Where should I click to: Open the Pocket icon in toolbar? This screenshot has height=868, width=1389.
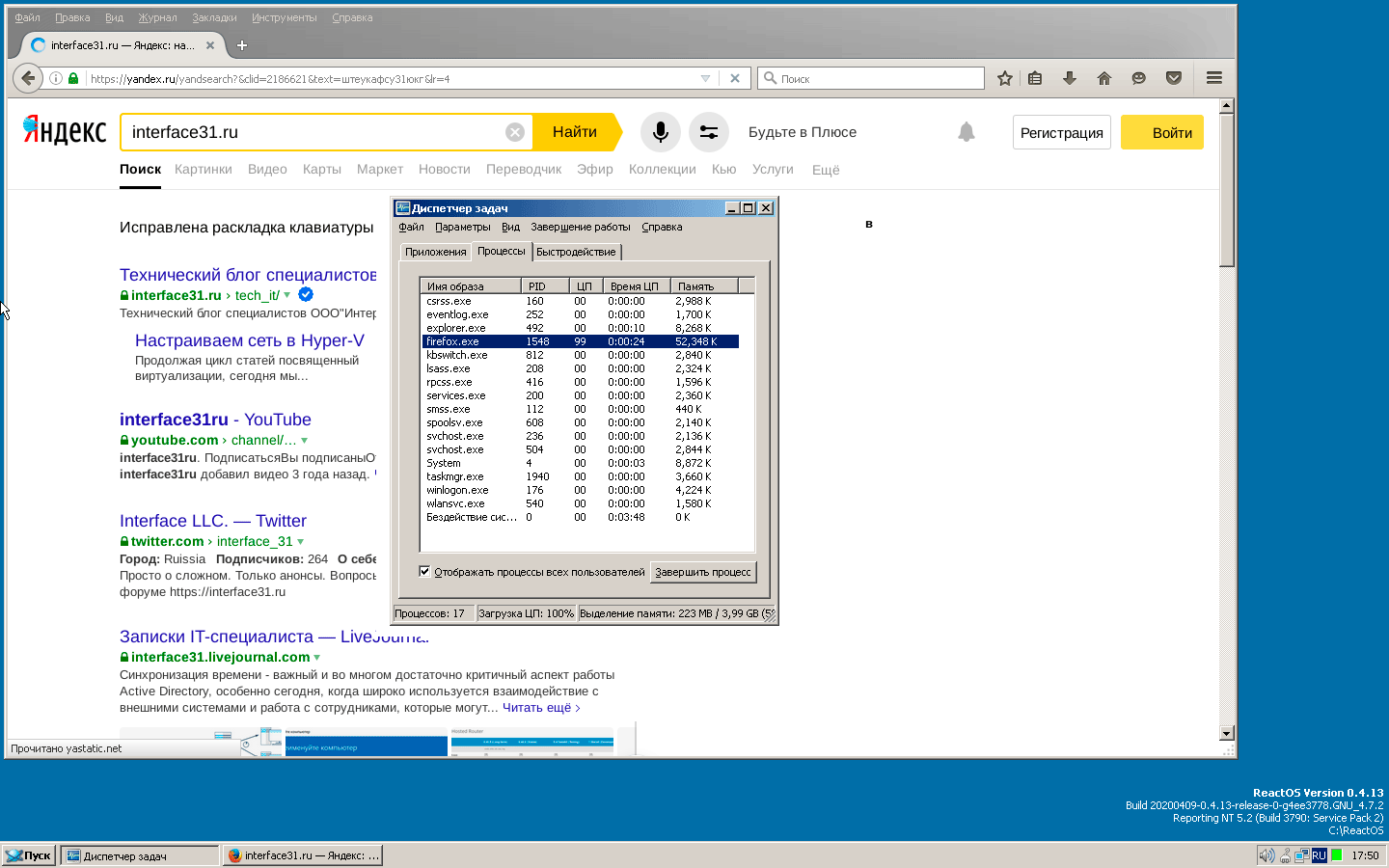pos(1173,78)
